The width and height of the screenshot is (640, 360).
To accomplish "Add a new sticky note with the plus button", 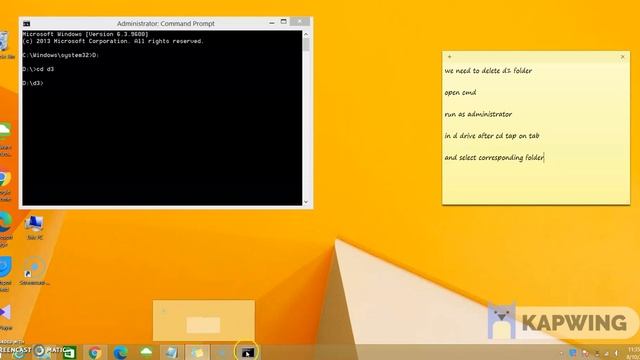I will point(449,57).
